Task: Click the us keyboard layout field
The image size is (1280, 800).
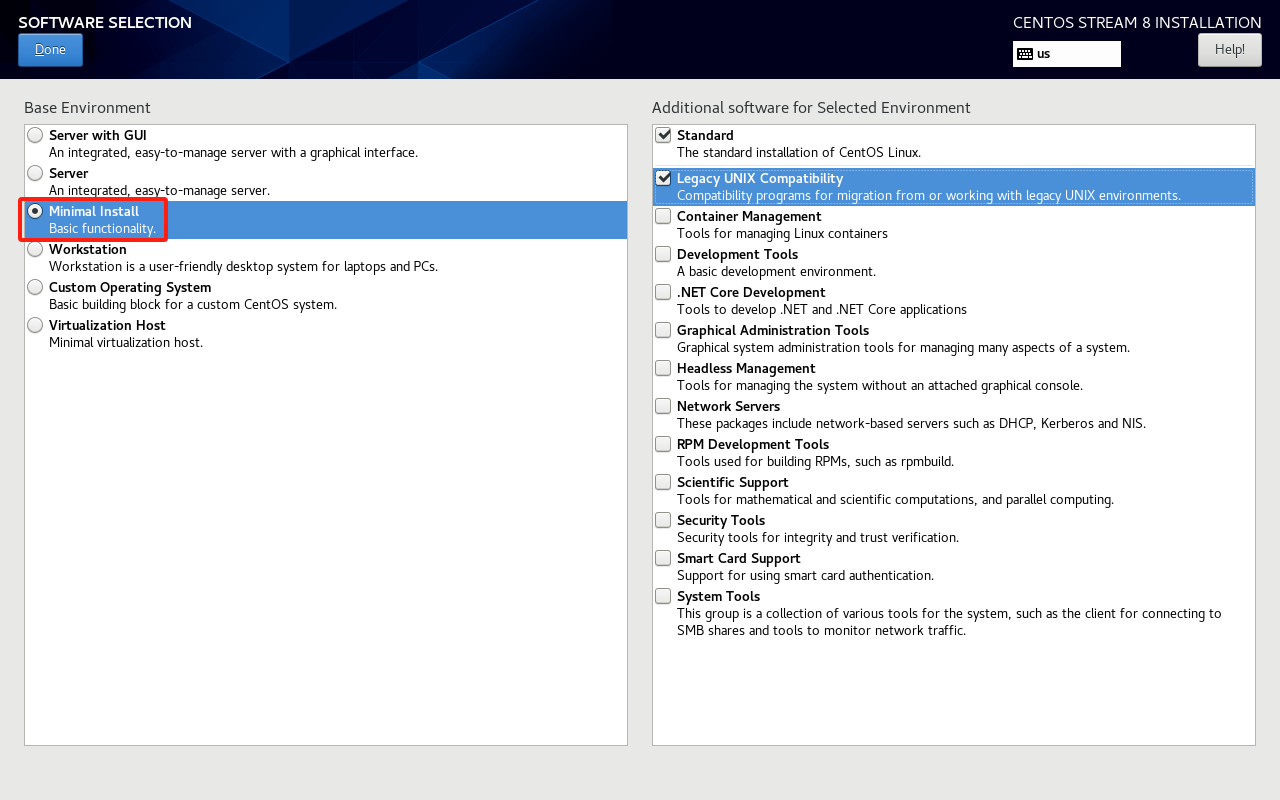Action: tap(1075, 54)
